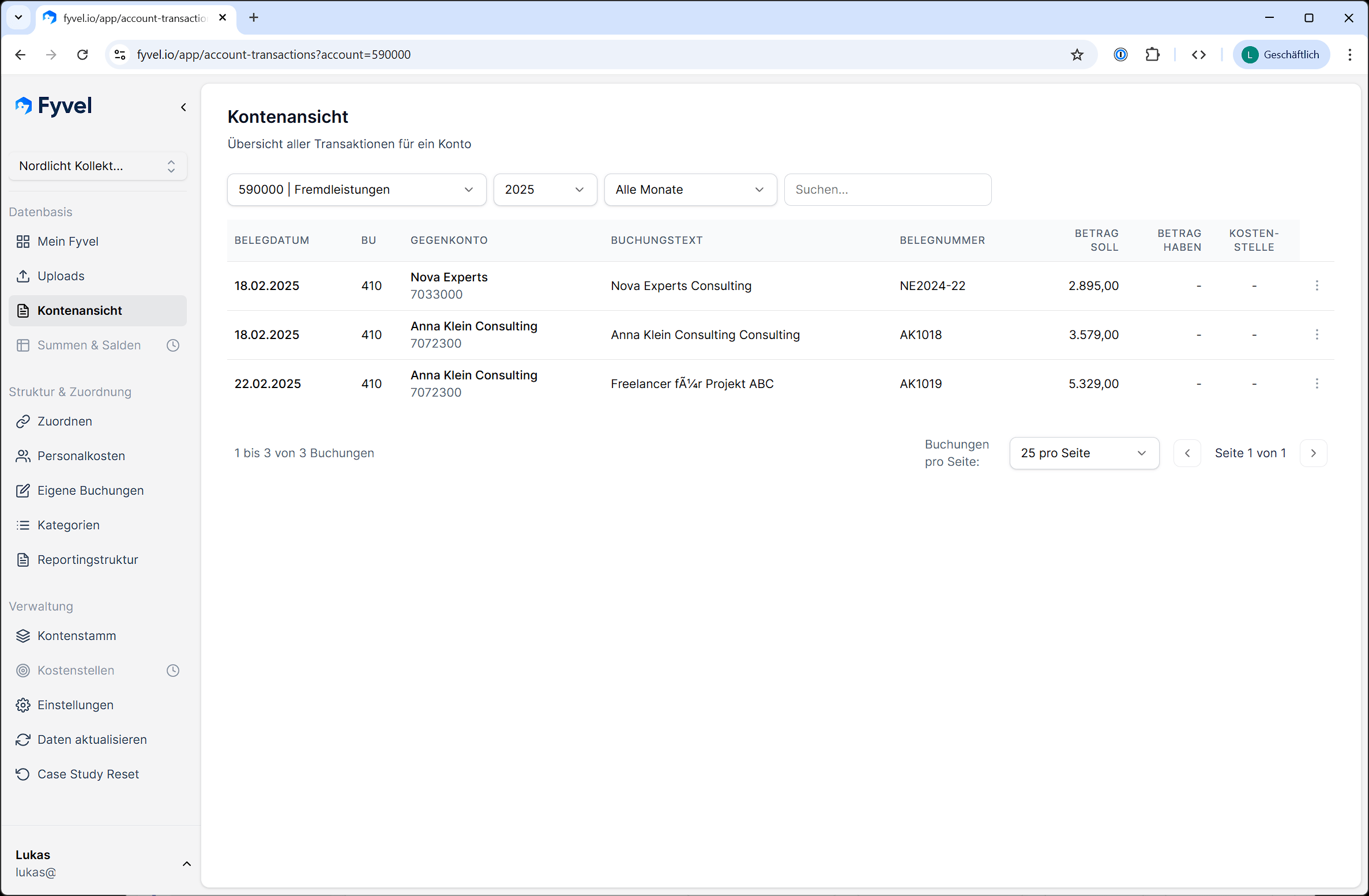Bookmark this page with the star
The height and width of the screenshot is (896, 1369).
[x=1077, y=55]
